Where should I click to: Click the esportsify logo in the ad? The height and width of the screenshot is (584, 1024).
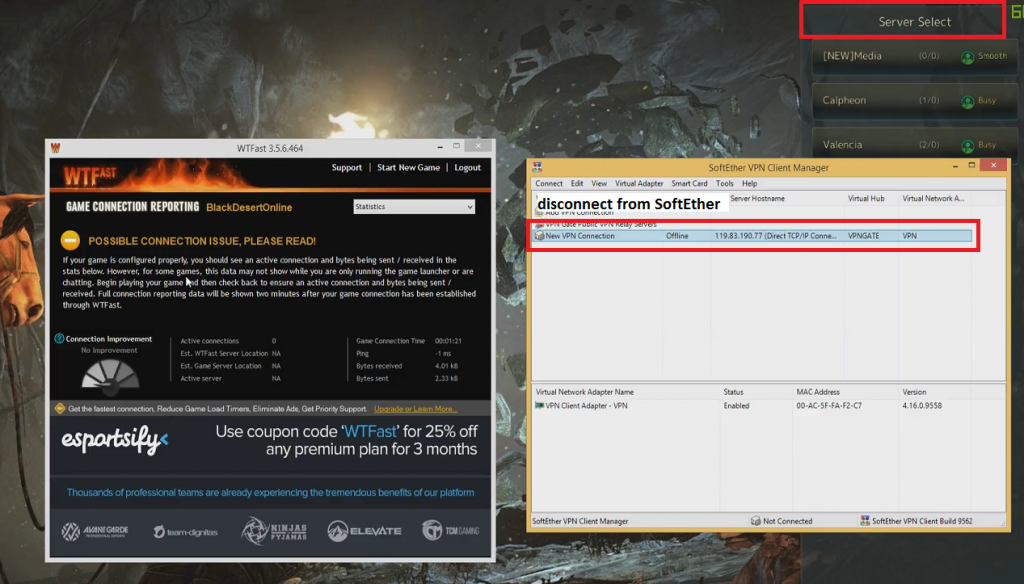pos(115,440)
